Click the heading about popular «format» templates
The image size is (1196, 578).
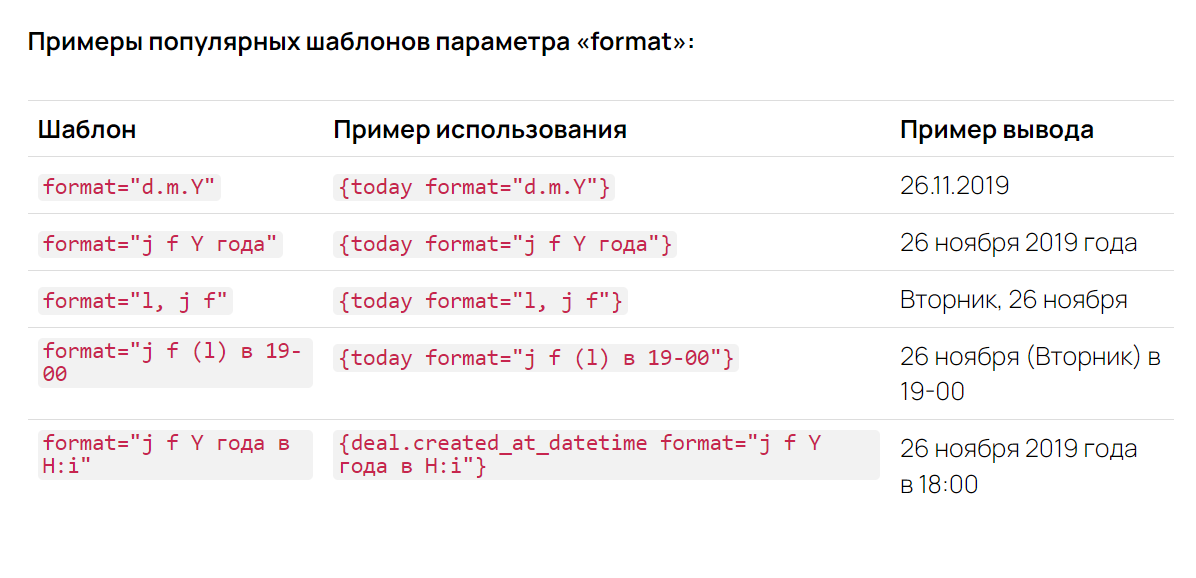click(x=360, y=43)
